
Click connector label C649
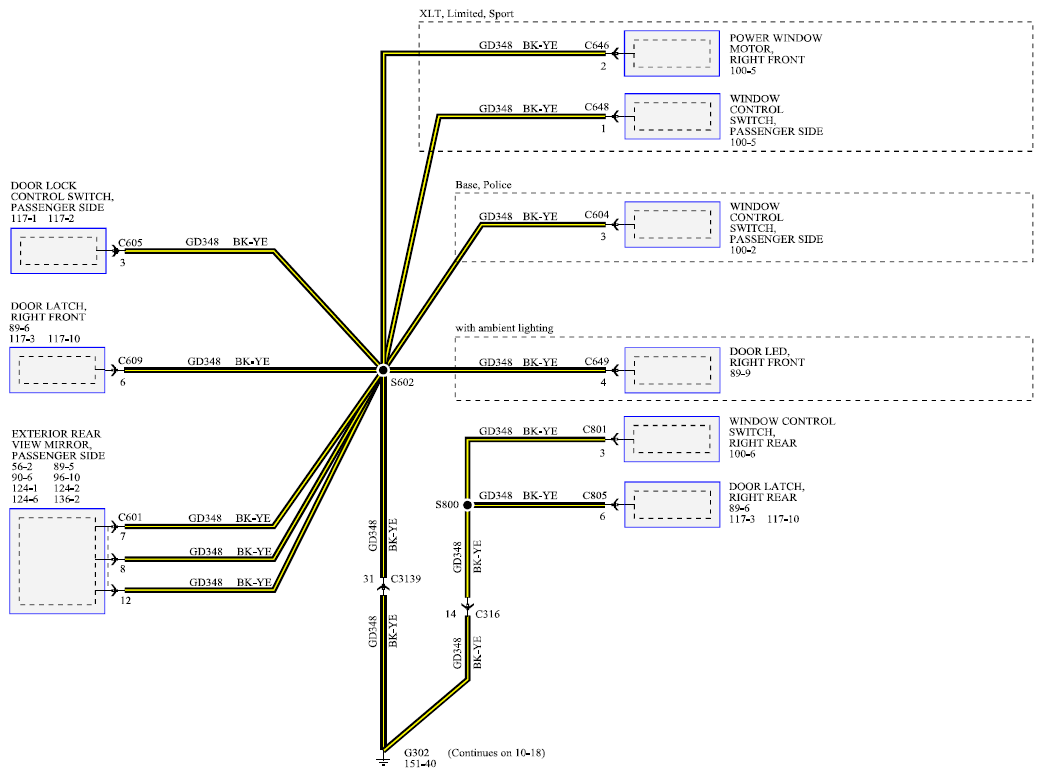pyautogui.click(x=597, y=361)
